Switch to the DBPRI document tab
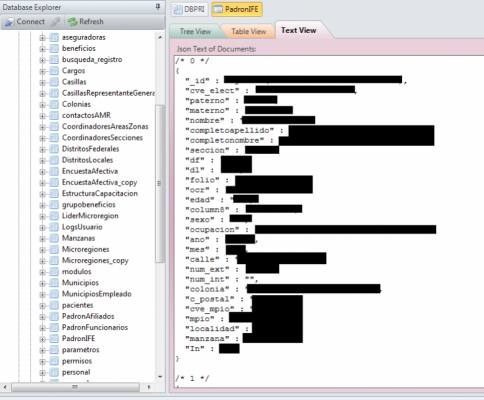The height and width of the screenshot is (400, 484). tap(190, 9)
